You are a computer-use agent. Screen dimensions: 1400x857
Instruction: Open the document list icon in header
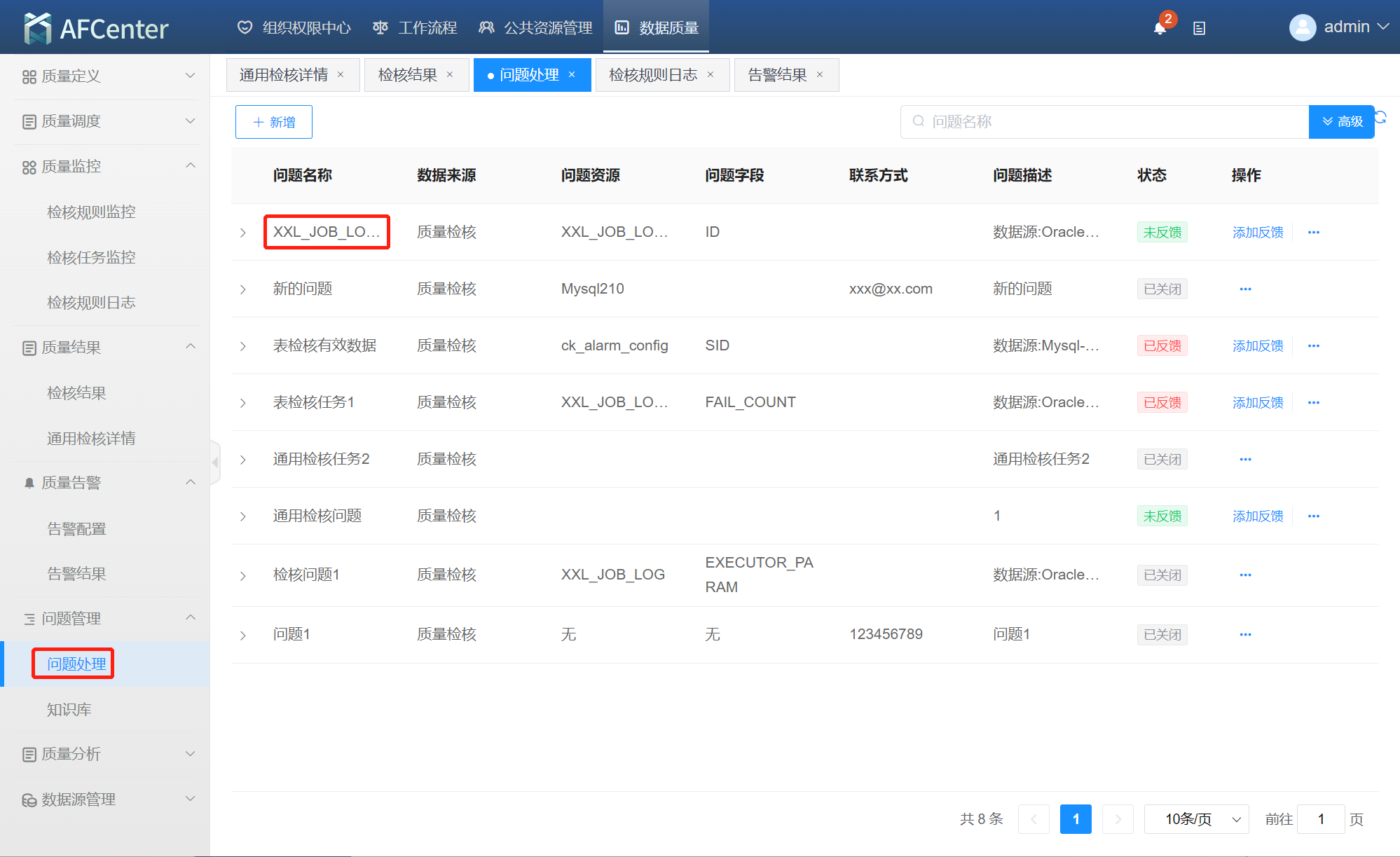[1199, 29]
